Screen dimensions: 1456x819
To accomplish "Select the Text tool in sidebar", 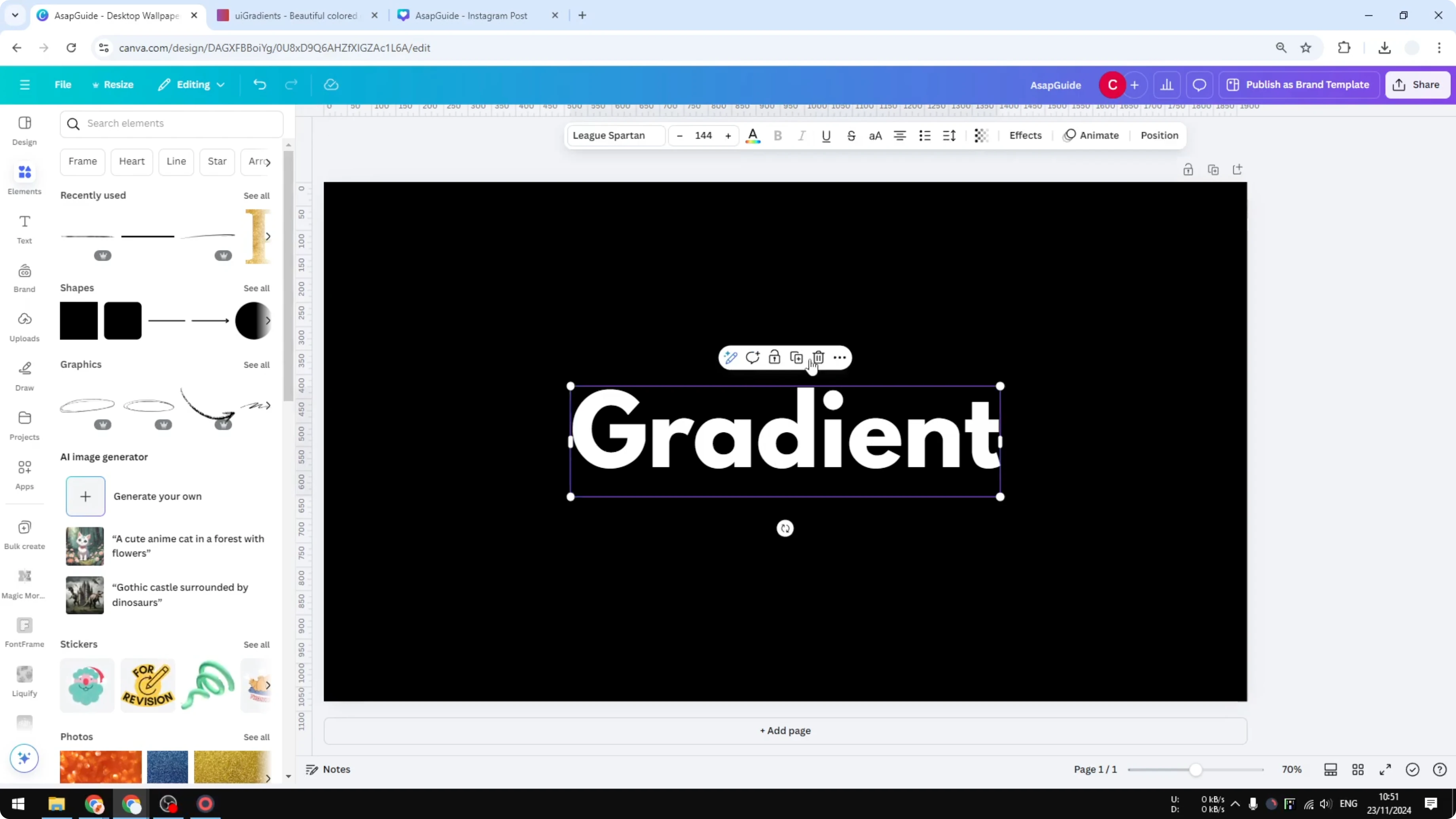I will (24, 228).
